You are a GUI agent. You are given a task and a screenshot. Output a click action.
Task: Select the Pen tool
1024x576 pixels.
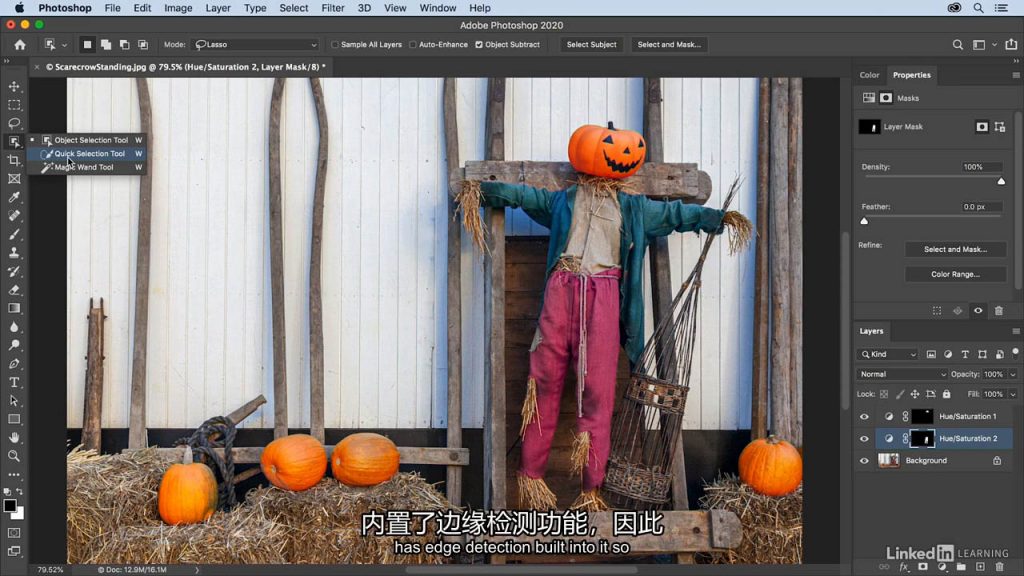[x=14, y=363]
